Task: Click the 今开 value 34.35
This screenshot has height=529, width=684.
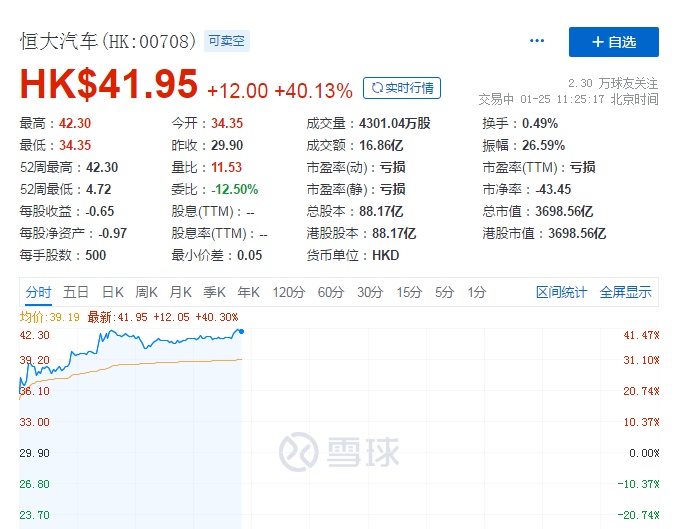Action: pyautogui.click(x=227, y=123)
